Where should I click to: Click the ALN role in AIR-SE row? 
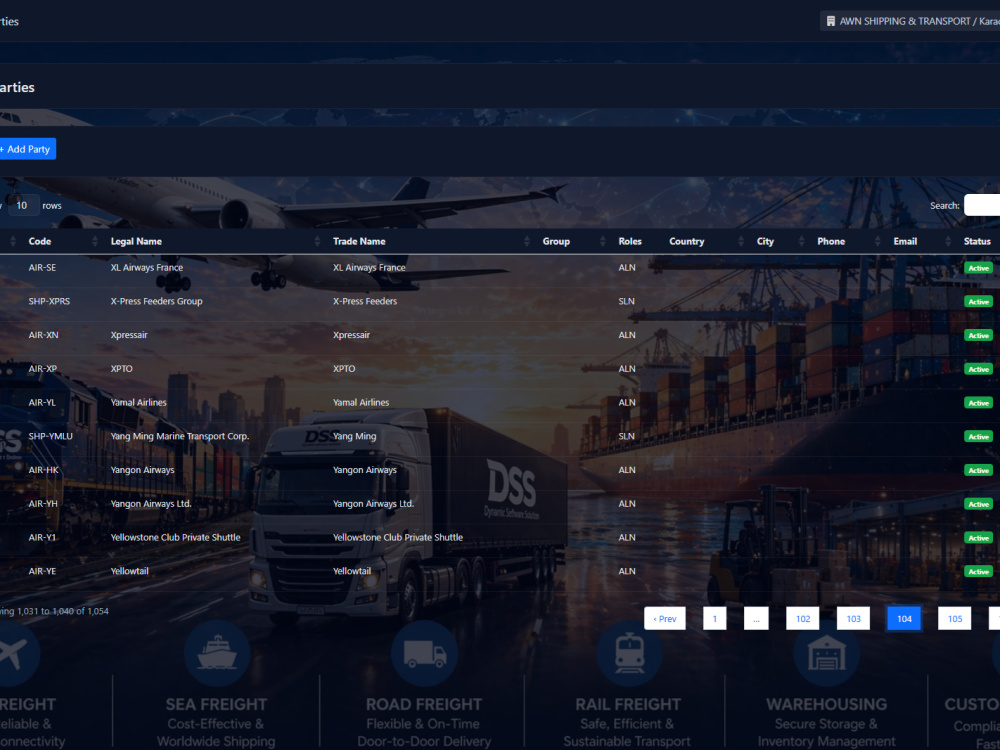pos(627,268)
